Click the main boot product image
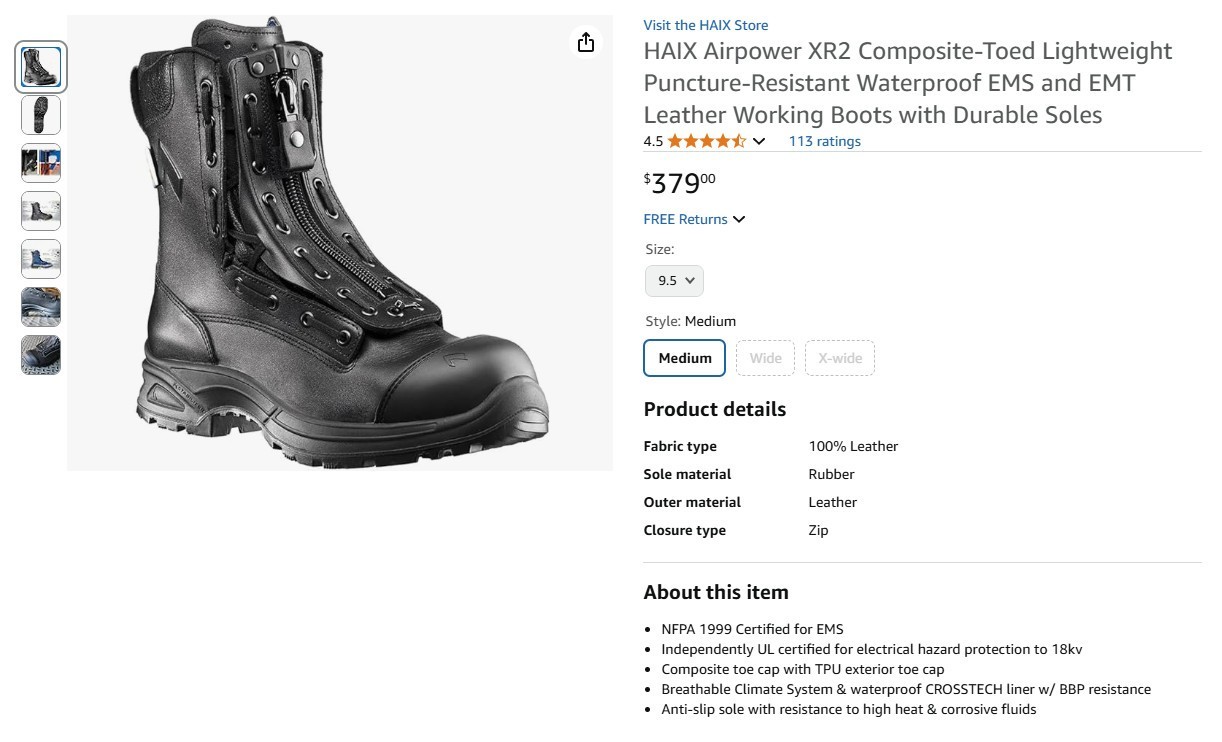The image size is (1222, 742). click(x=340, y=243)
